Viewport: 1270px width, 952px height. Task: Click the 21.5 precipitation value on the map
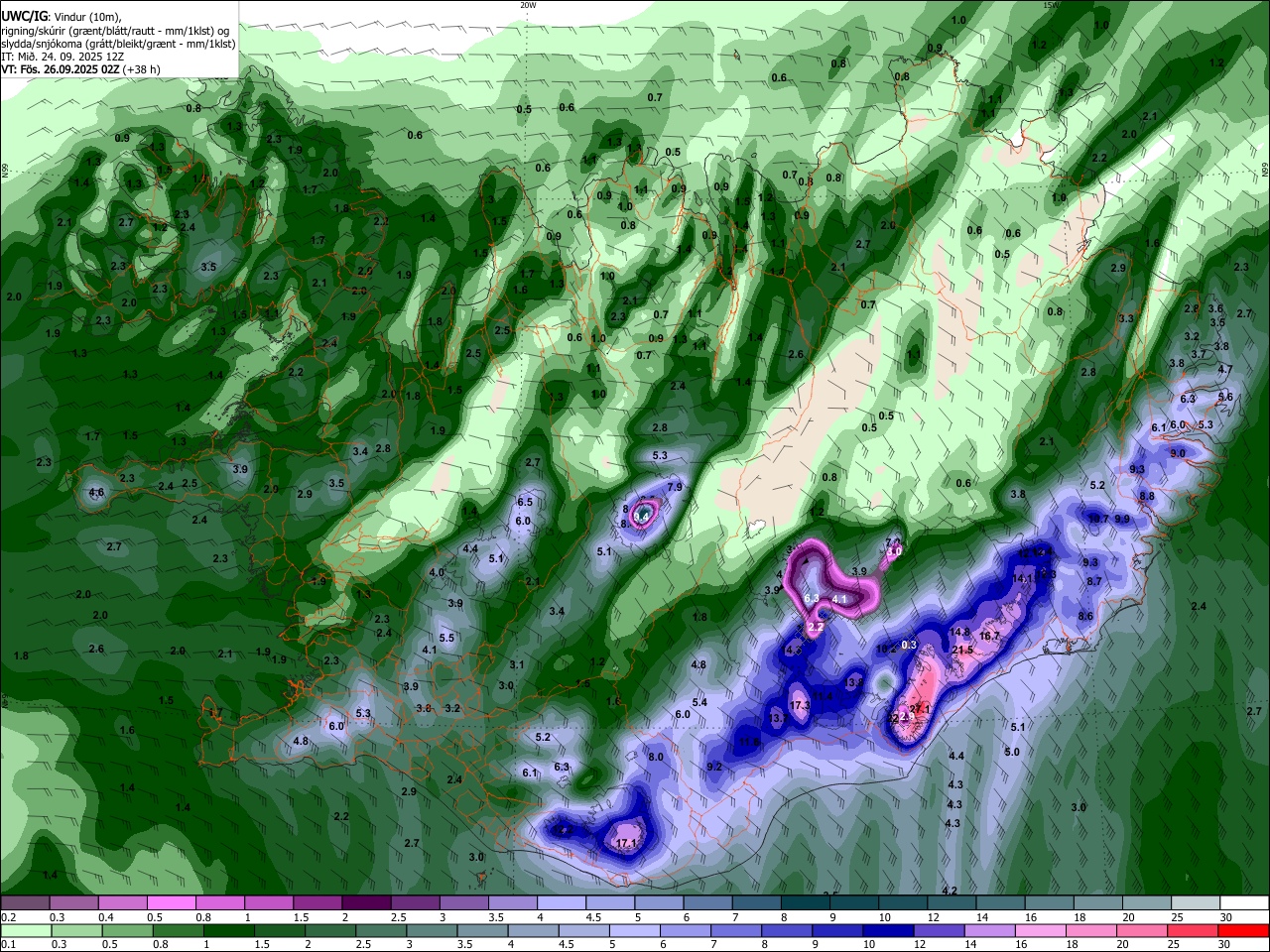[x=961, y=650]
